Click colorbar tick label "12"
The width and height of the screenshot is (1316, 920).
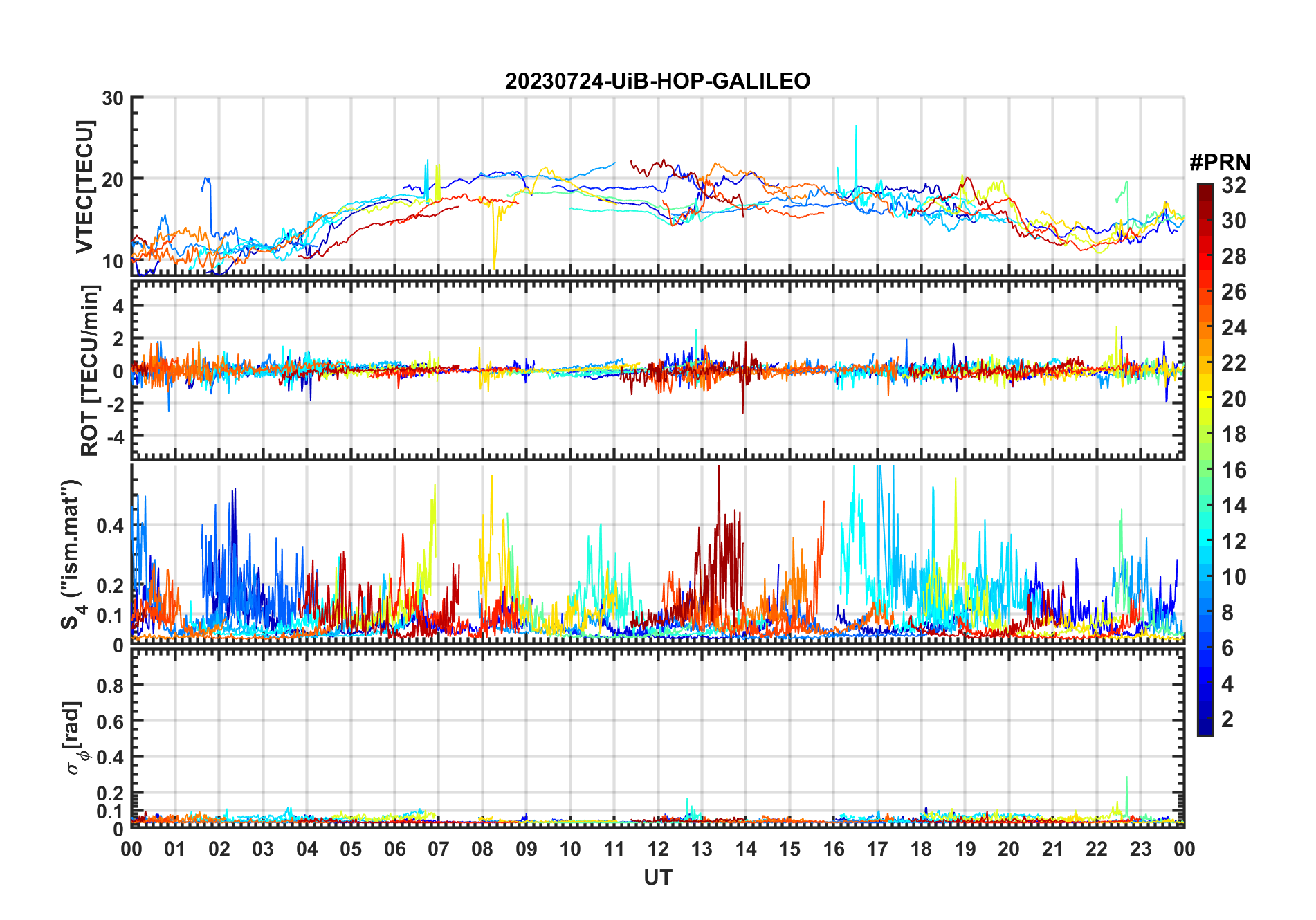(1234, 541)
